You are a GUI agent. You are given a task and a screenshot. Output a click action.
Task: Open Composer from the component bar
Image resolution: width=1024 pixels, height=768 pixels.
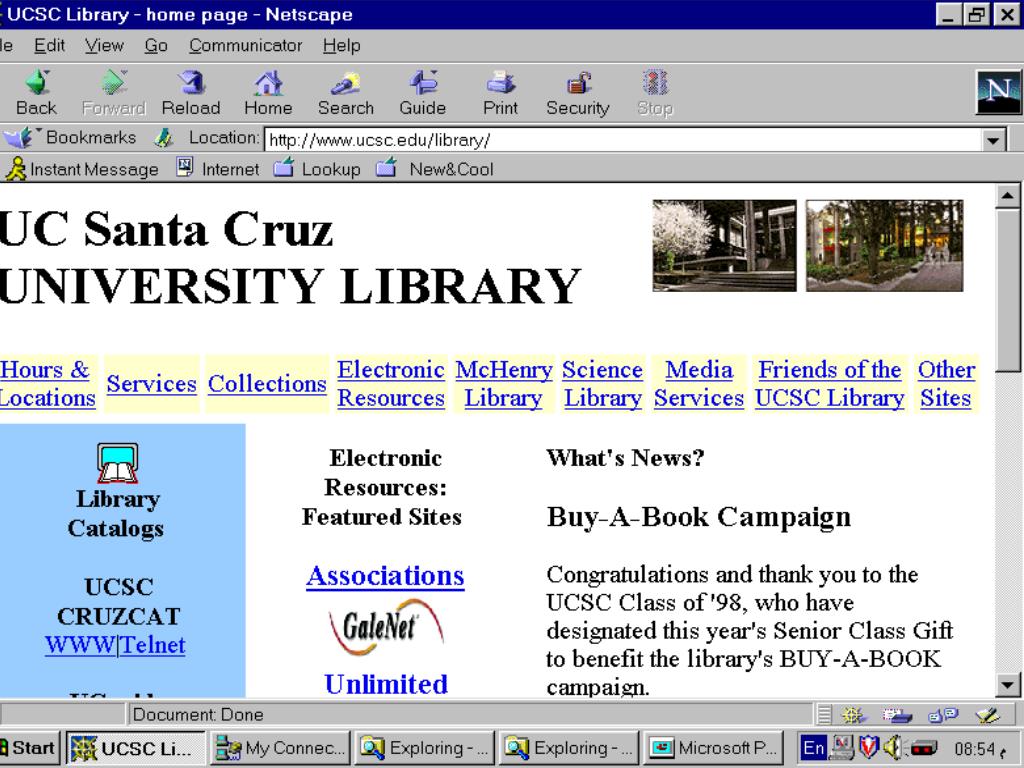(987, 716)
